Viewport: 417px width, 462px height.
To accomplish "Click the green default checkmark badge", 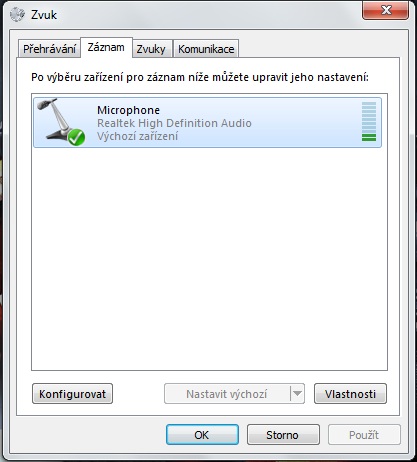I will pos(76,137).
